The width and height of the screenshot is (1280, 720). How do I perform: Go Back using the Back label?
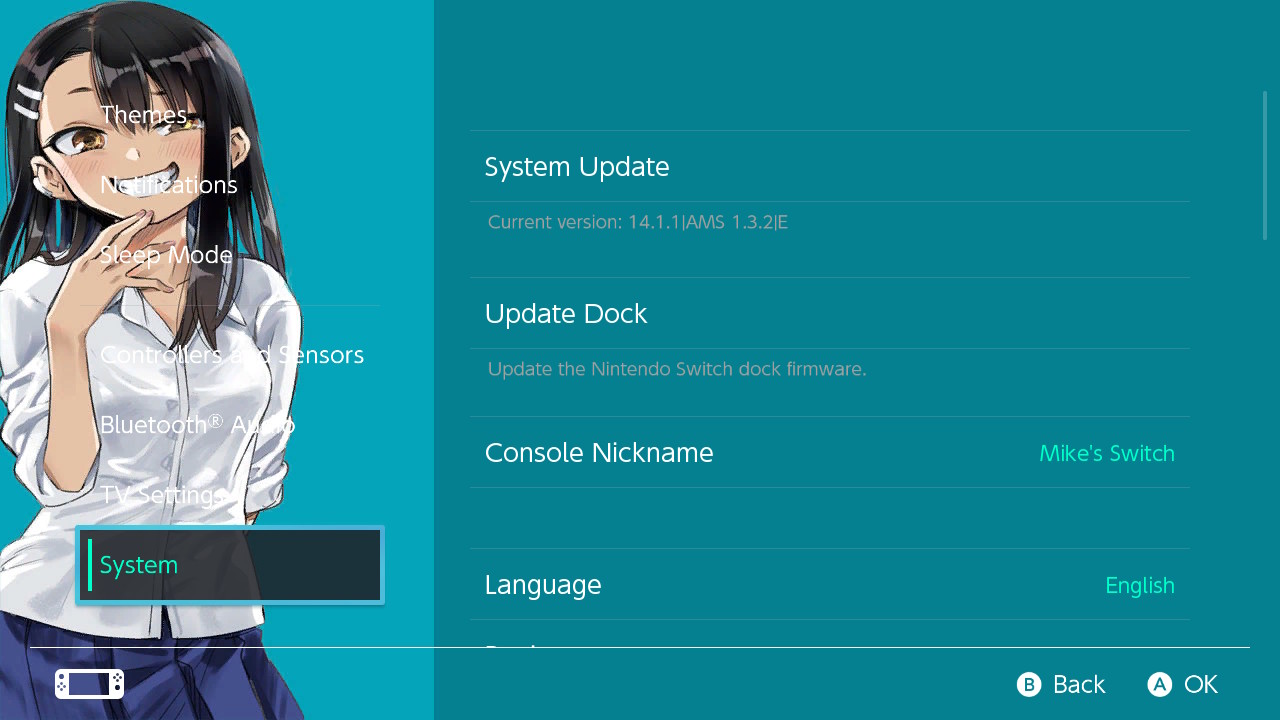(1079, 684)
